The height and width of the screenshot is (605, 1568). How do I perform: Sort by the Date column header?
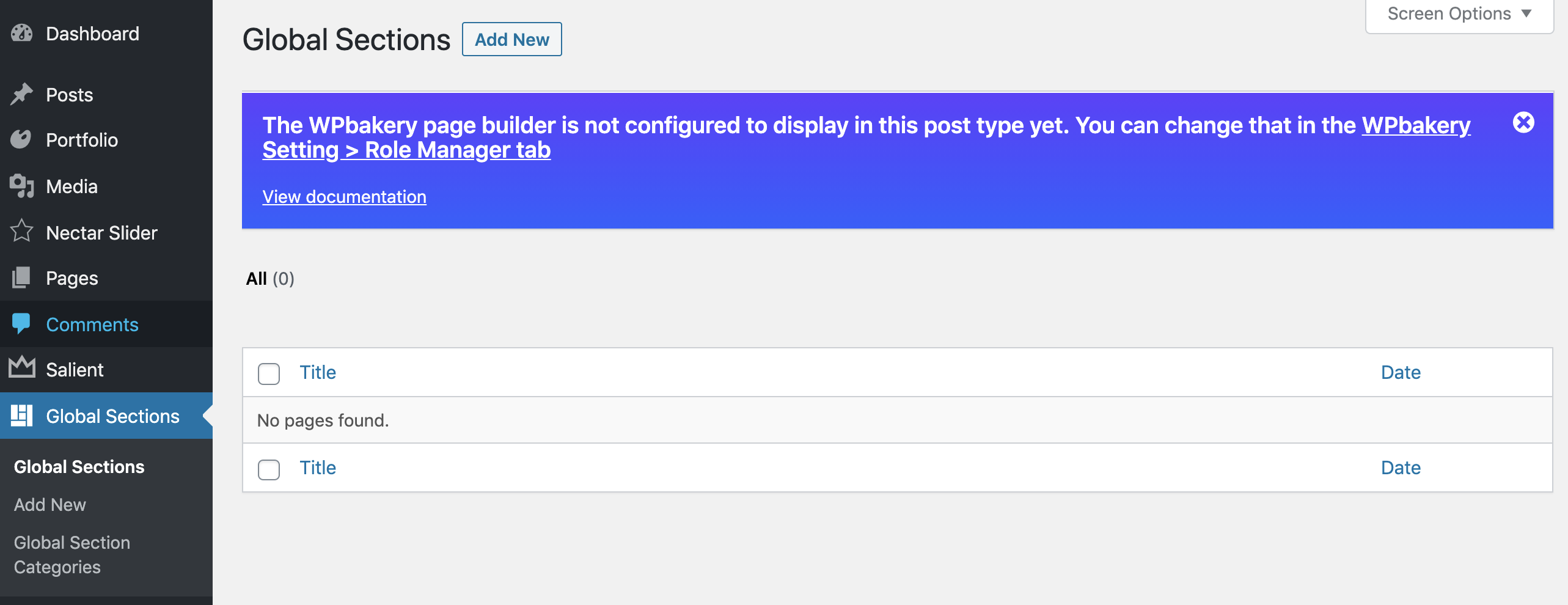point(1401,372)
